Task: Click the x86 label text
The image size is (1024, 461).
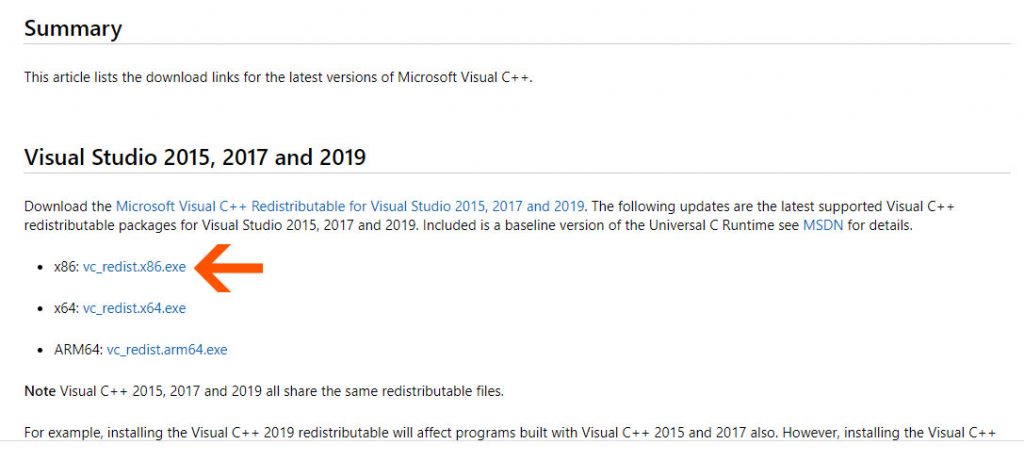Action: tap(67, 267)
